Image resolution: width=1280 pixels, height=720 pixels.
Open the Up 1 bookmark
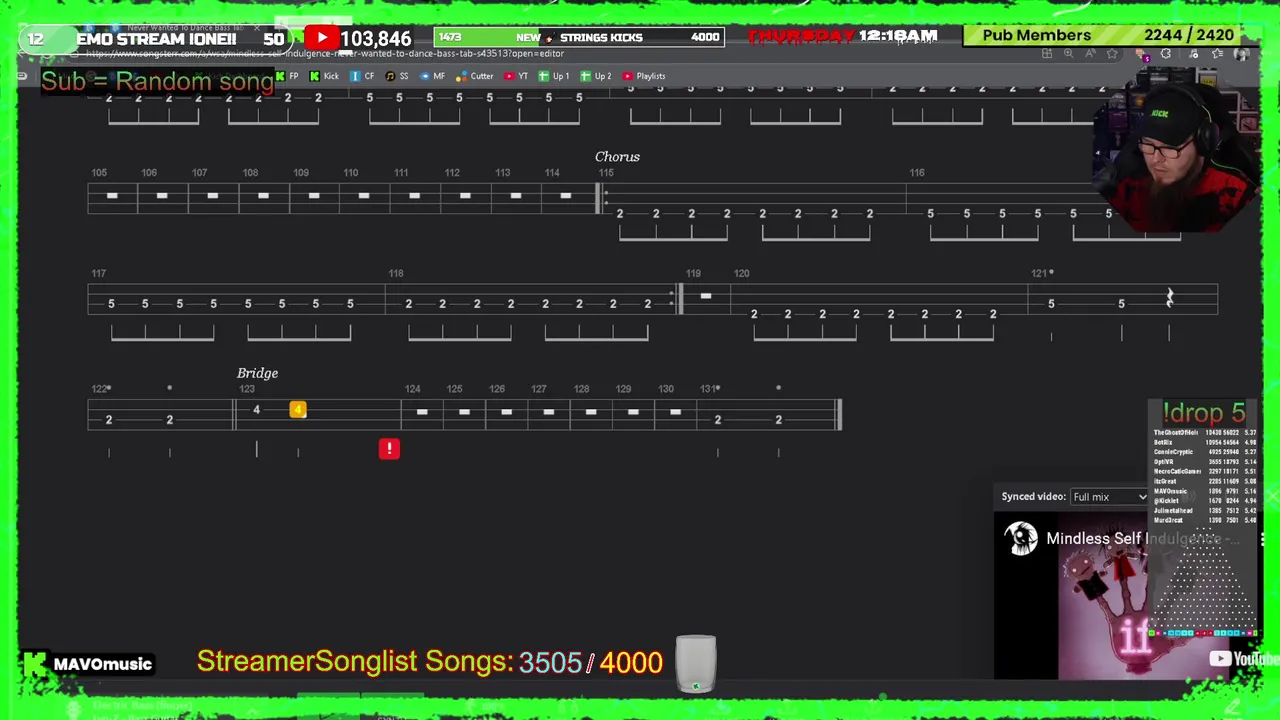[x=554, y=76]
